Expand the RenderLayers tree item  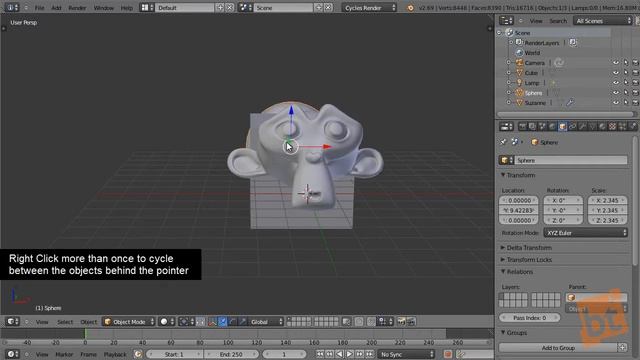[511, 42]
